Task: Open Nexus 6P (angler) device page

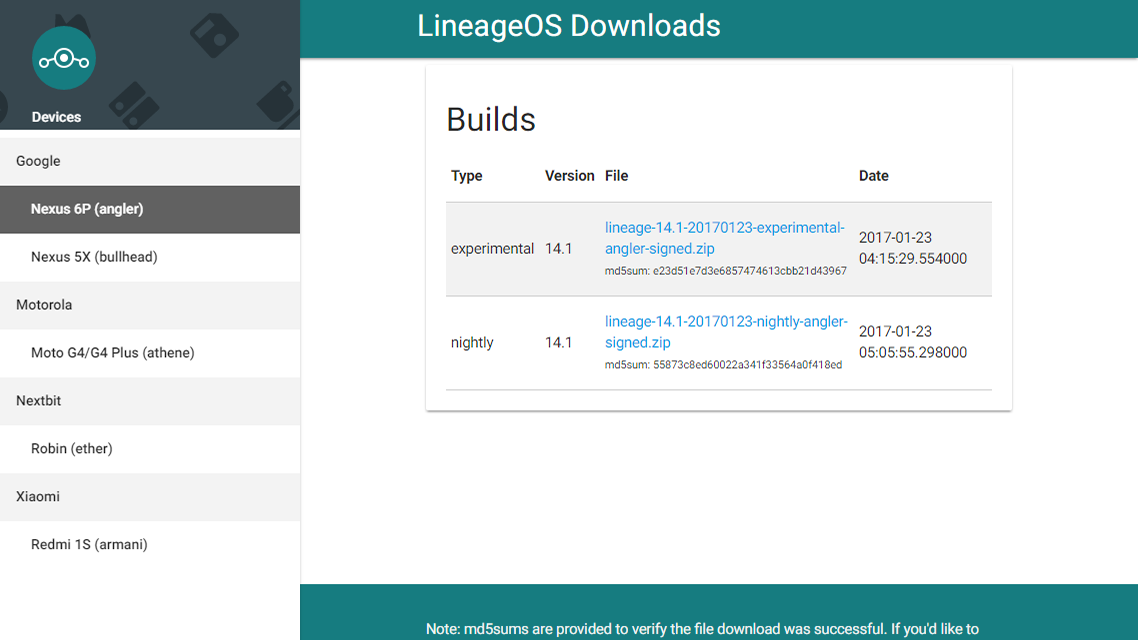Action: 150,209
